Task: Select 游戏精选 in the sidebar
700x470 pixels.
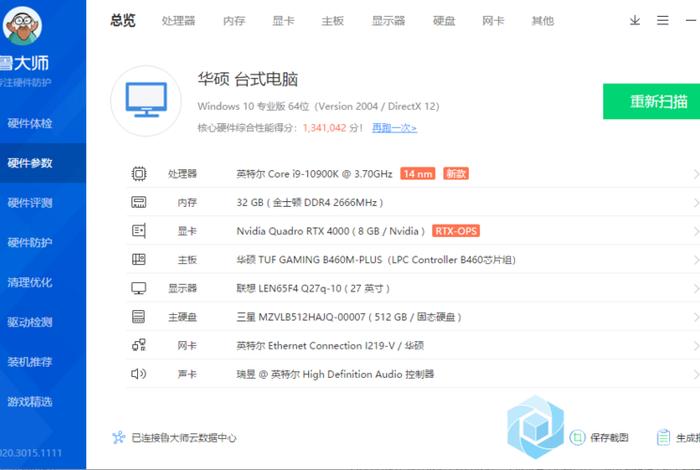Action: click(x=43, y=401)
